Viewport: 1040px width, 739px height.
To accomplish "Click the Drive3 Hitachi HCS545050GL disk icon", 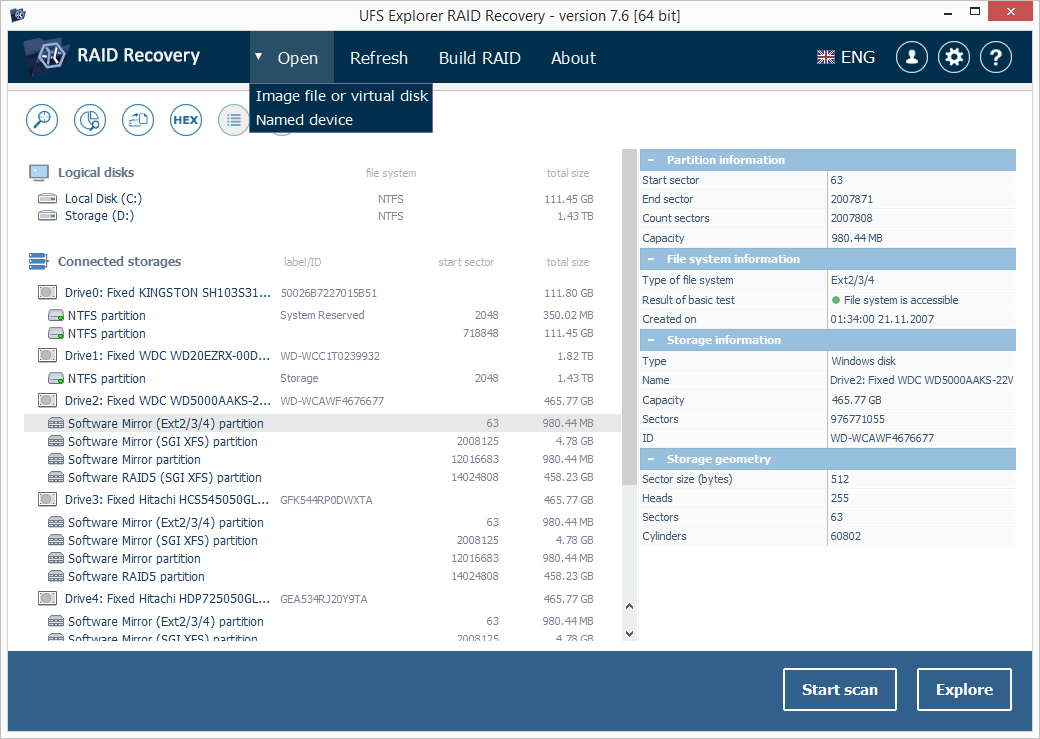I will tap(47, 500).
